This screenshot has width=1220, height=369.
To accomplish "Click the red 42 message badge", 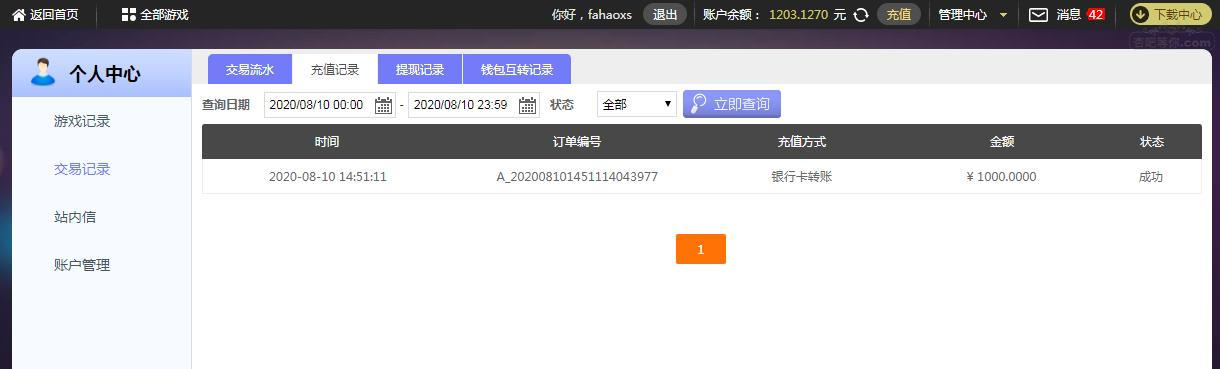I will [1096, 15].
